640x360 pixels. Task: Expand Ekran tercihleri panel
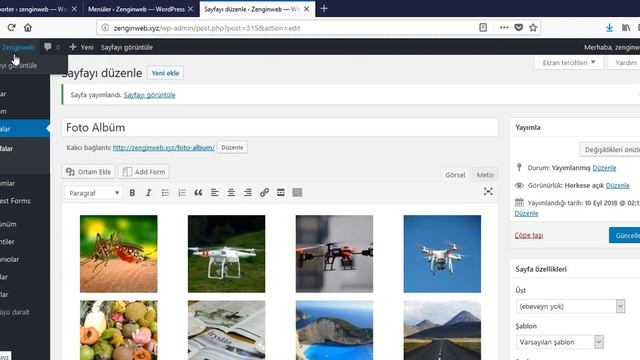(569, 62)
